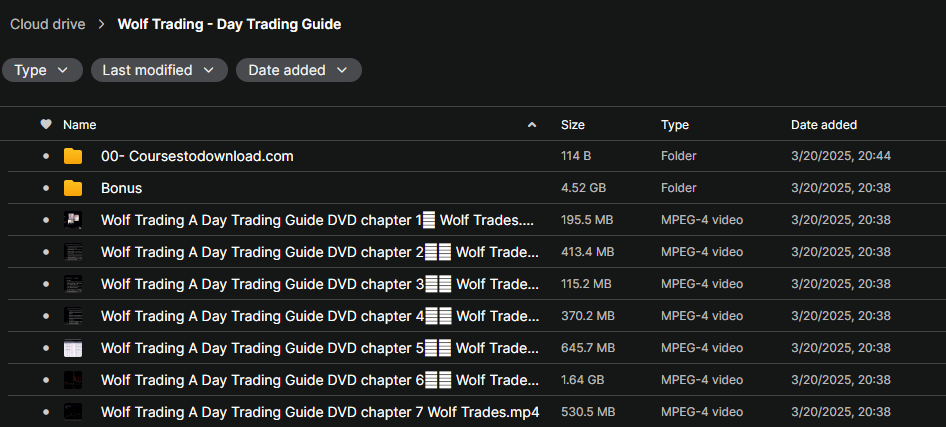This screenshot has width=946, height=427.
Task: Click the favorite dot for chapter 2 video
Action: [46, 252]
